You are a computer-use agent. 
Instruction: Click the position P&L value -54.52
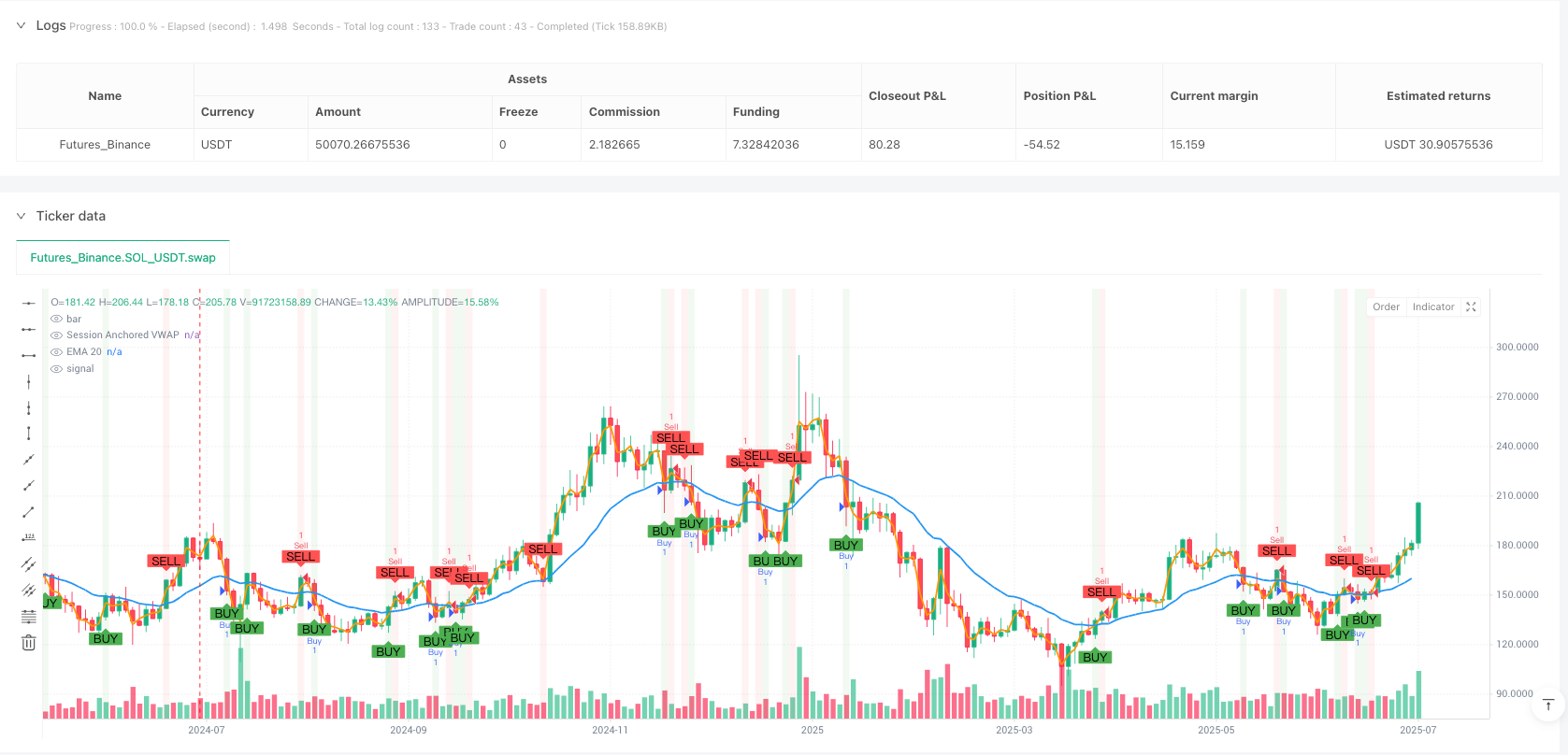tap(1041, 145)
